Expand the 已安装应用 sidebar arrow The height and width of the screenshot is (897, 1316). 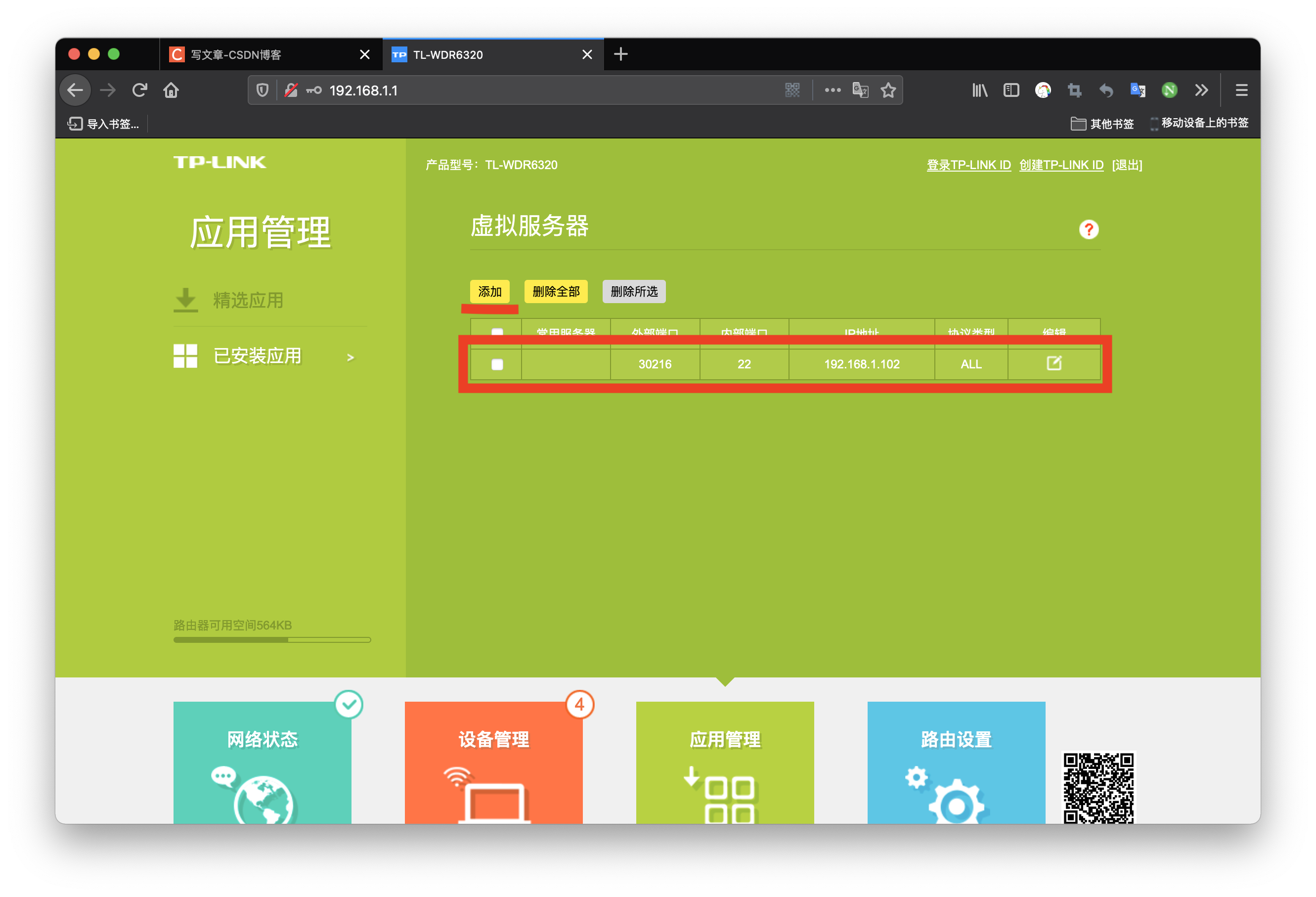pyautogui.click(x=350, y=358)
